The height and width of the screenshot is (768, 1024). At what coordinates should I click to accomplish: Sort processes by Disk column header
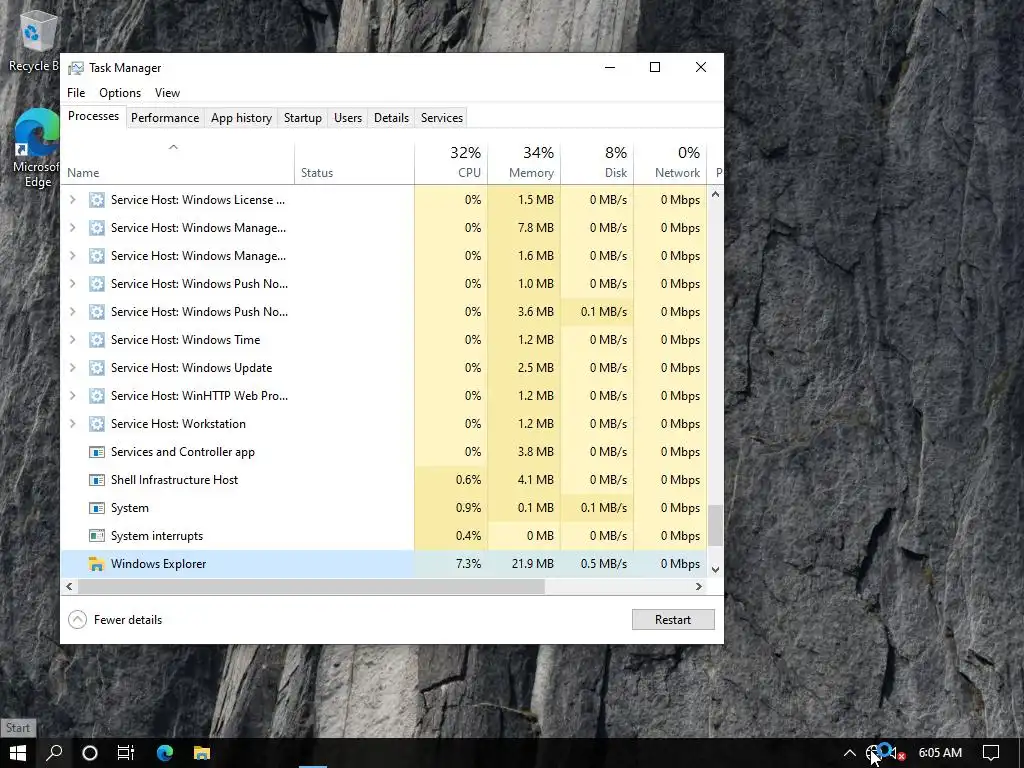(598, 162)
